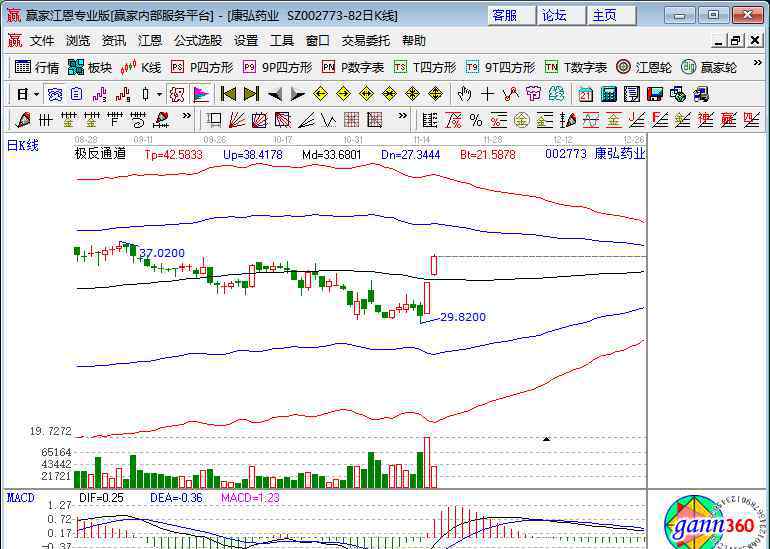The width and height of the screenshot is (770, 549).
Task: Open the calendar 21 icon
Action: coord(585,94)
